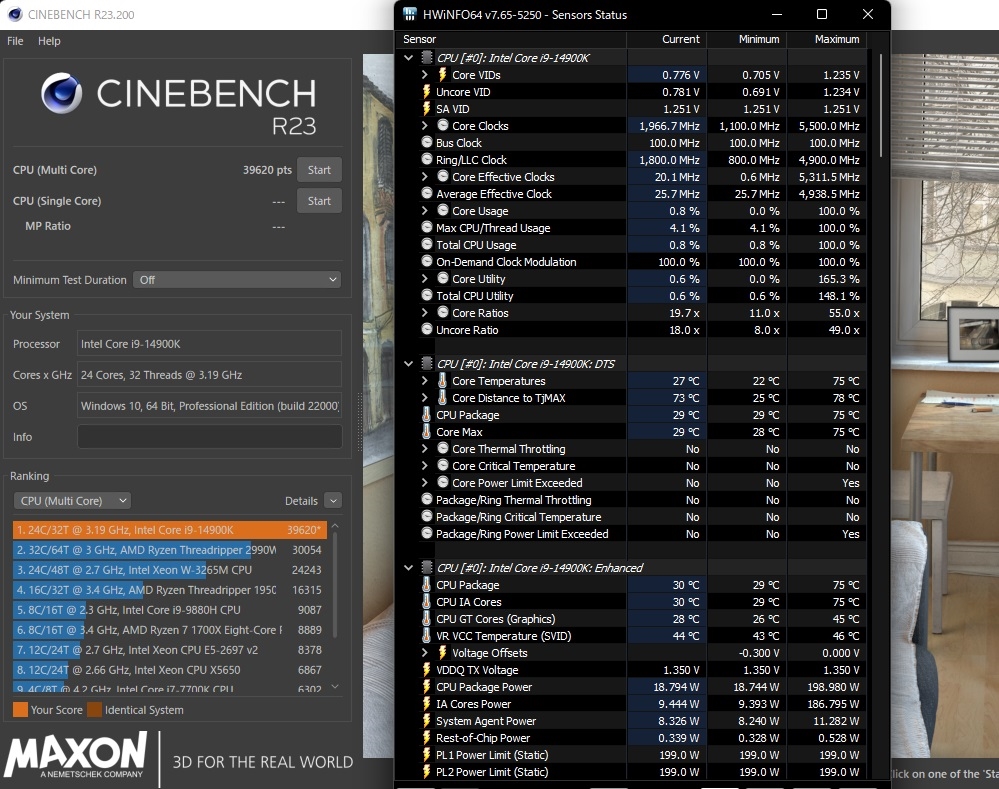This screenshot has height=789, width=999.
Task: Collapse the CPU [#0] Enhanced section
Action: [x=408, y=568]
